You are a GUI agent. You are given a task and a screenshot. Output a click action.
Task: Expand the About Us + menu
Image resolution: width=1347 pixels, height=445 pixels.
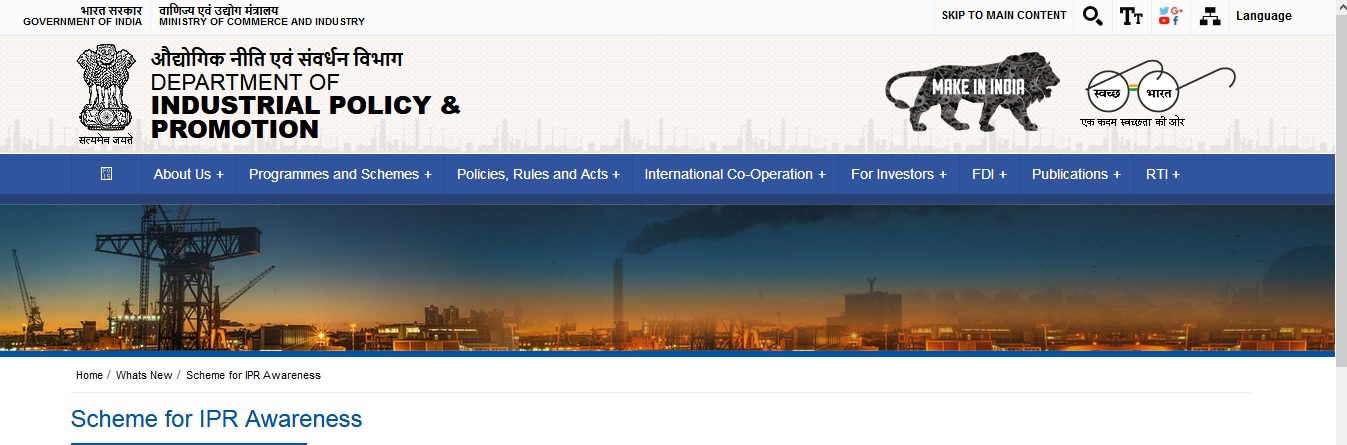coord(188,174)
